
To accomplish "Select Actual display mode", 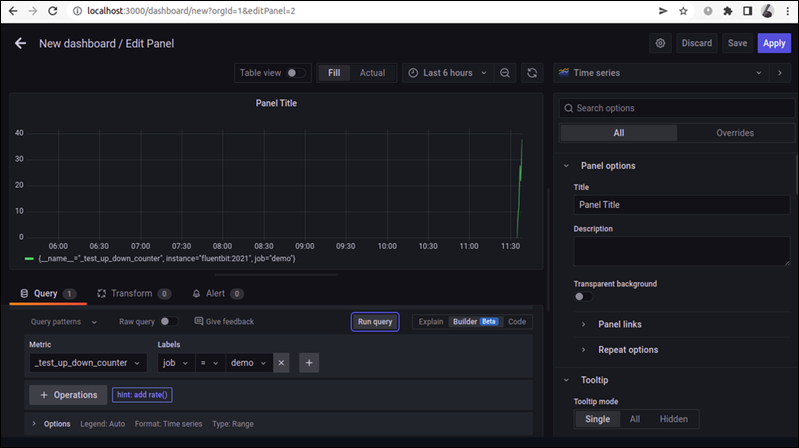I will click(x=372, y=73).
